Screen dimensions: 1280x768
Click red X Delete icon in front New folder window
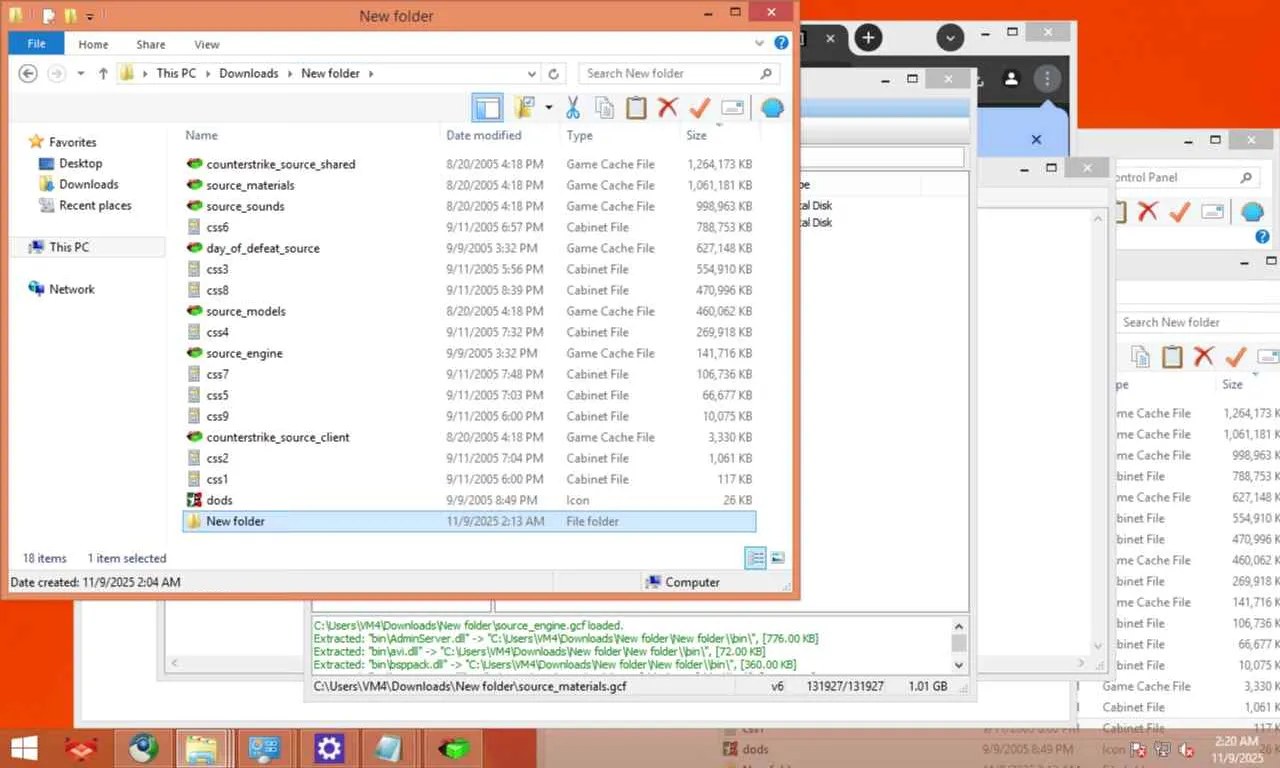[668, 107]
